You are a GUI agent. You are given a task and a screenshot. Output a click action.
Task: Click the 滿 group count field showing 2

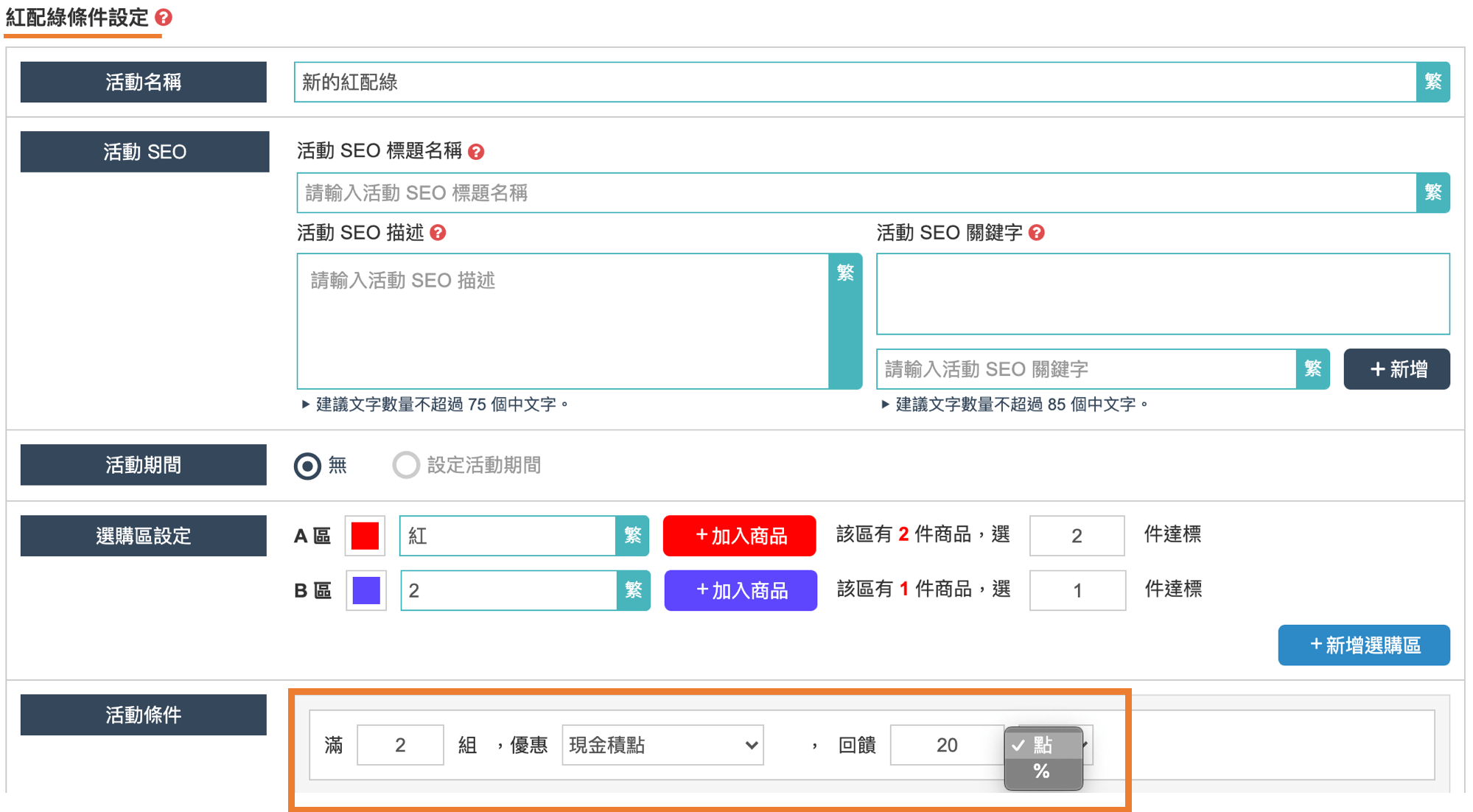(x=400, y=745)
